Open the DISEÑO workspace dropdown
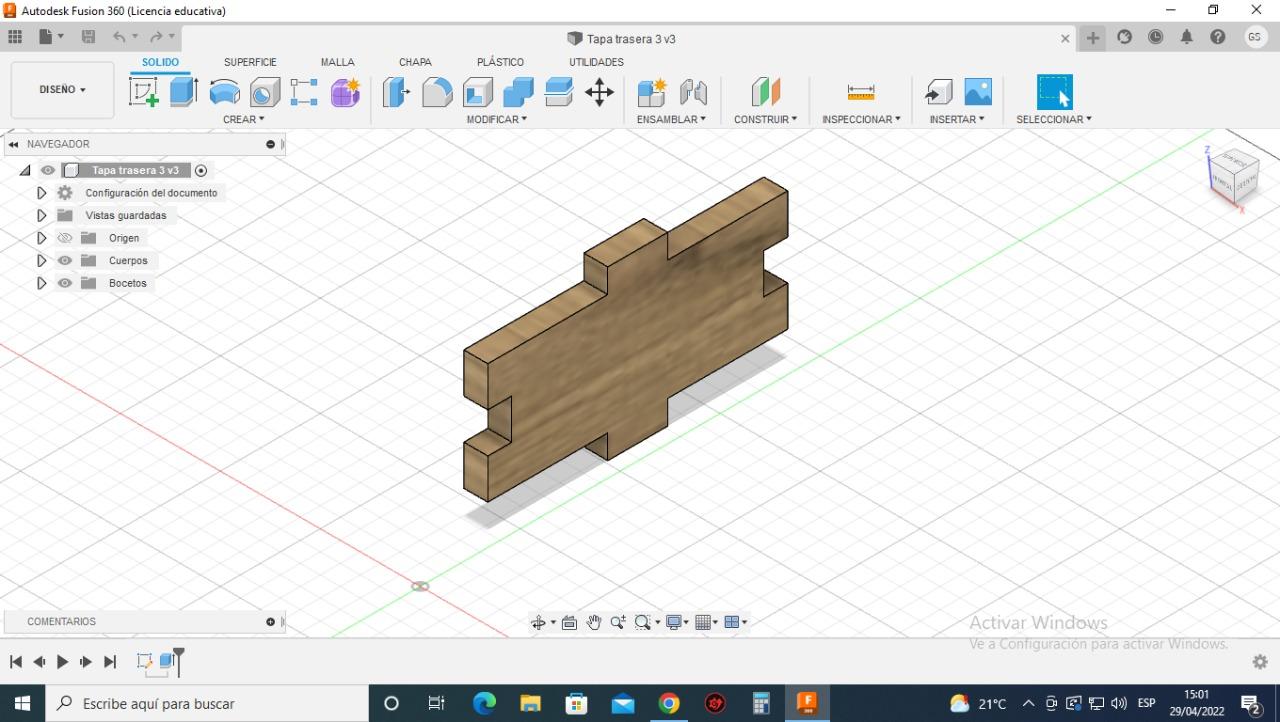The height and width of the screenshot is (722, 1280). click(x=62, y=90)
